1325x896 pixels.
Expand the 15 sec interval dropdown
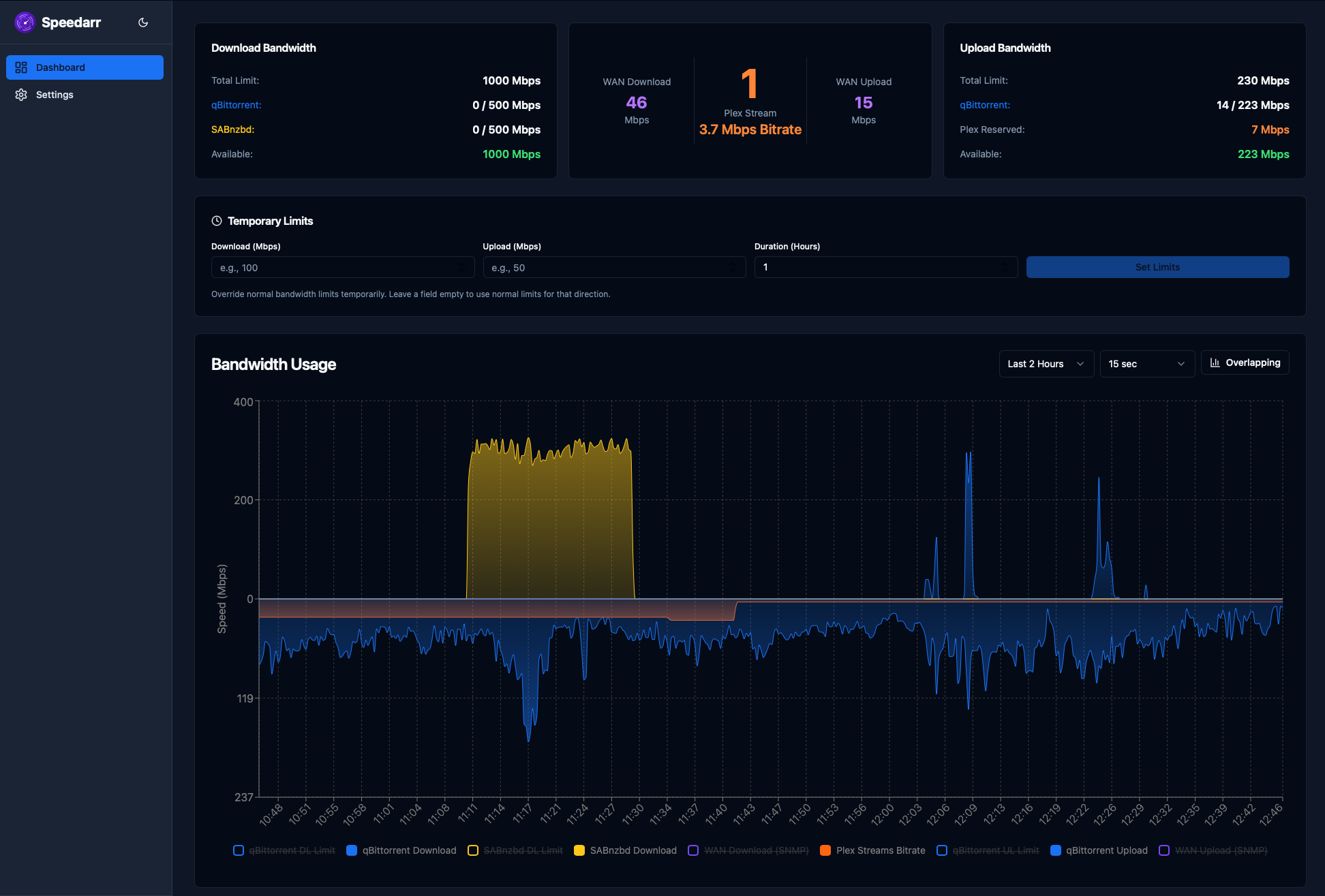(1146, 364)
